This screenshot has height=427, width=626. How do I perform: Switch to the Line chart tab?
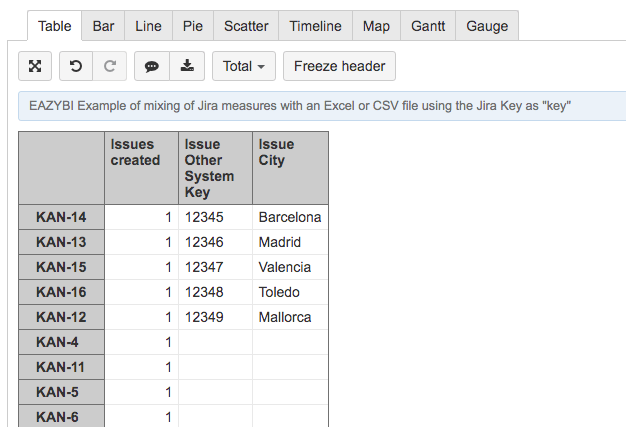pos(148,26)
